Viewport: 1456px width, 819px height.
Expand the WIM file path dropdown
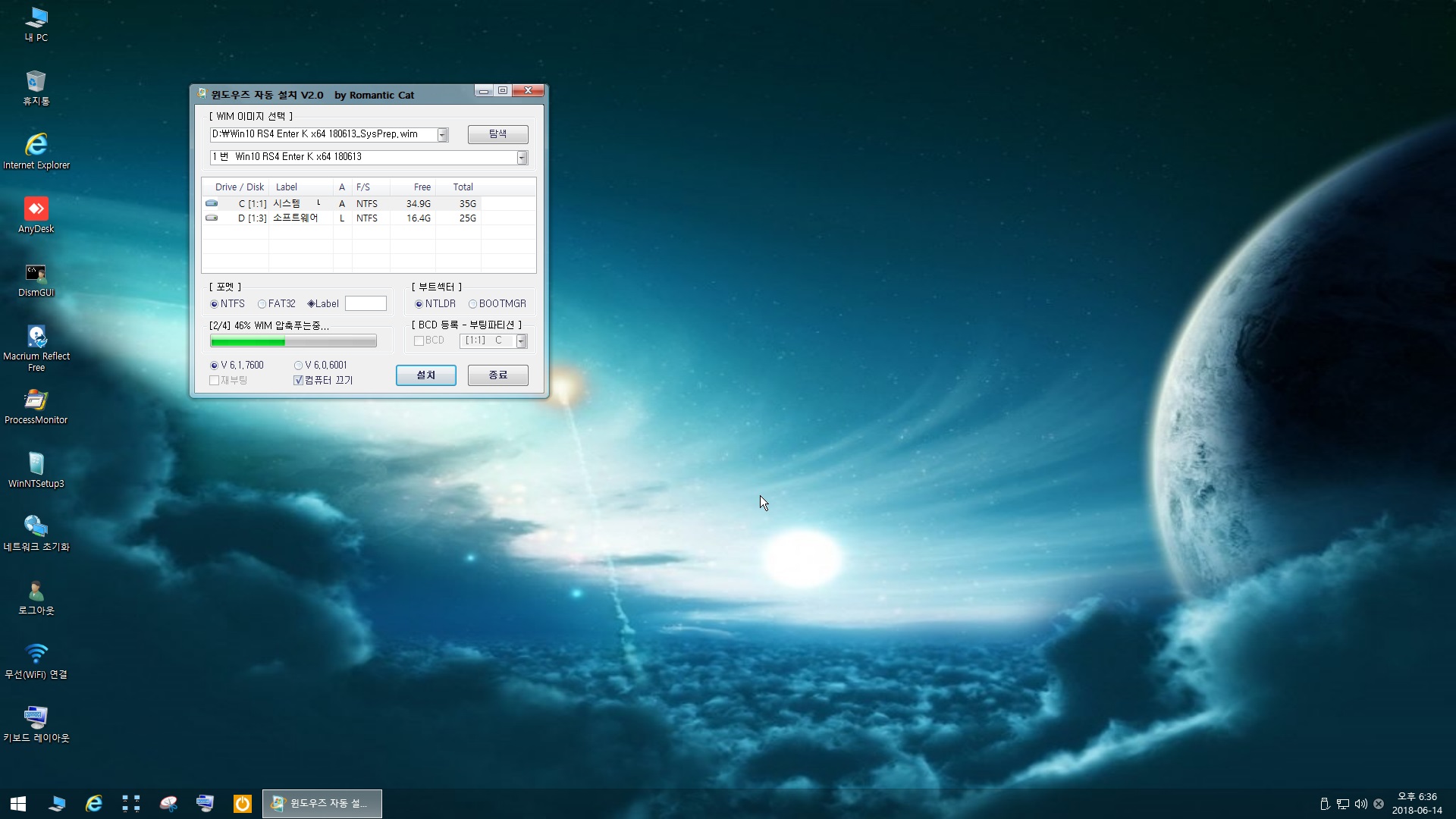(x=443, y=135)
